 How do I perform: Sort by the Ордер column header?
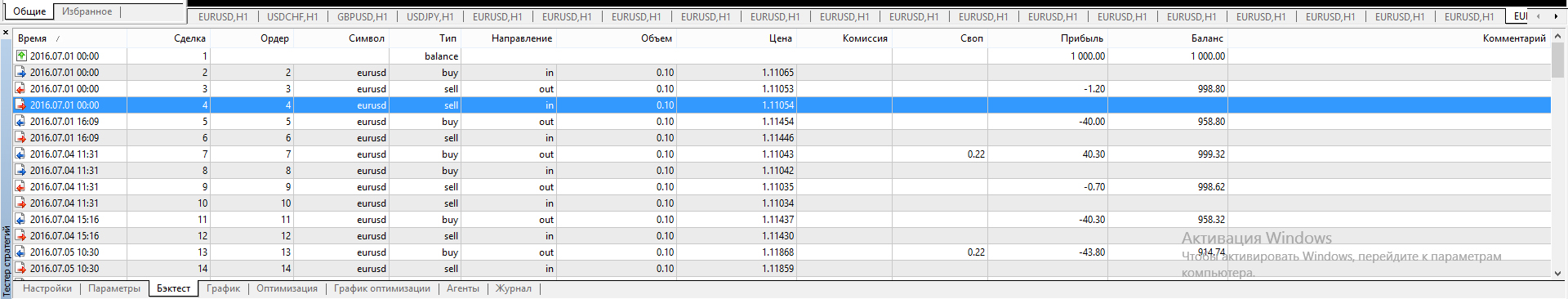tap(252, 38)
